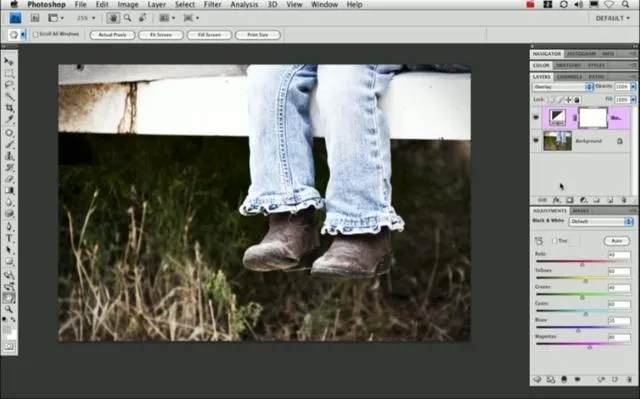The height and width of the screenshot is (399, 640).
Task: Open the DEFAULT workspace dropdown
Action: coord(612,18)
